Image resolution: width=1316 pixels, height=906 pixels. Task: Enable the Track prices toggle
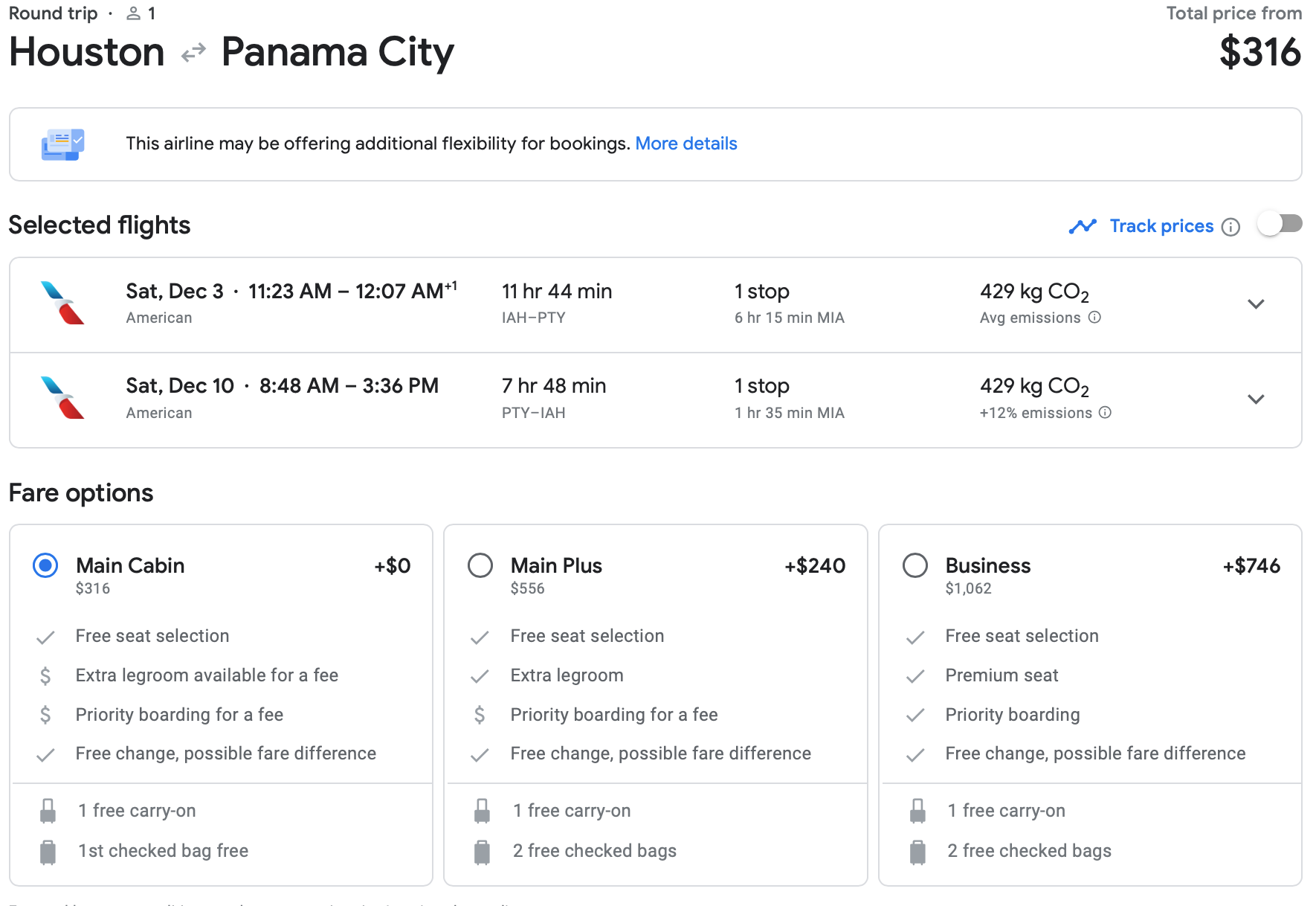pyautogui.click(x=1279, y=224)
